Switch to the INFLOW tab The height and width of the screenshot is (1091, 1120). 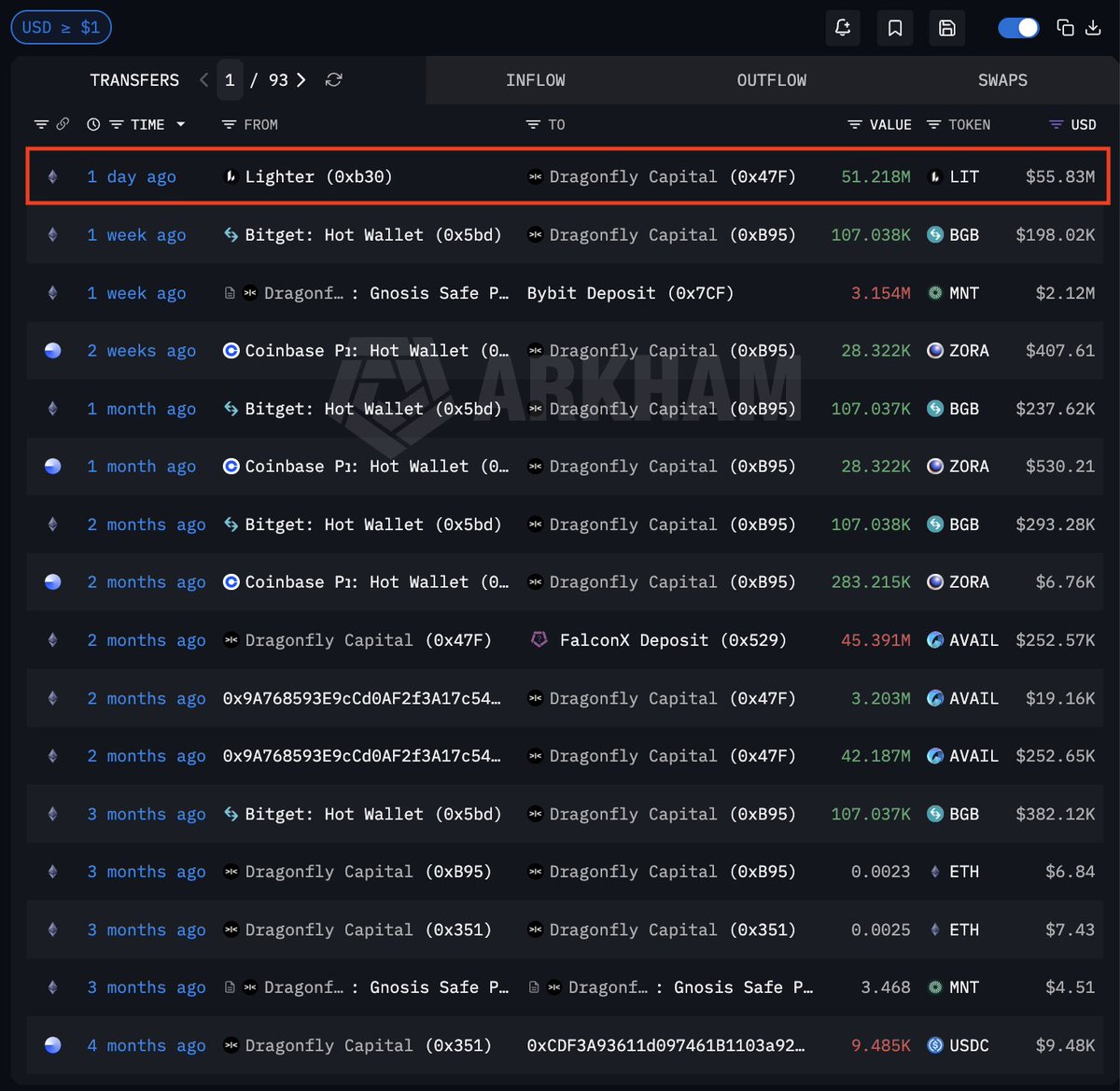(535, 80)
